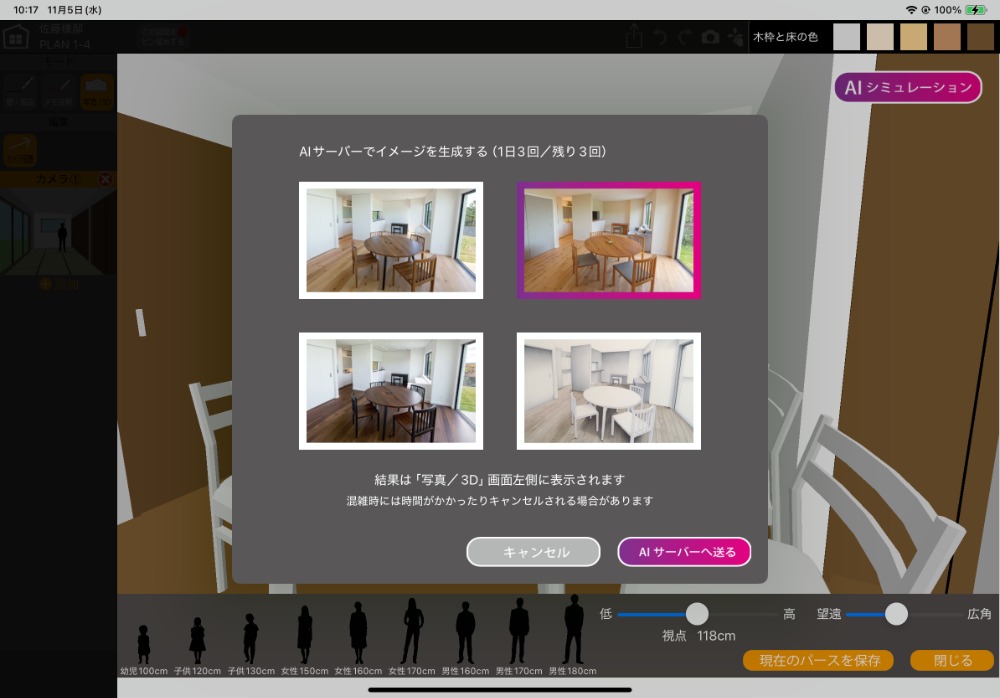Select the 幼児100cm silhouette height
This screenshot has height=698, width=1000.
click(x=143, y=644)
